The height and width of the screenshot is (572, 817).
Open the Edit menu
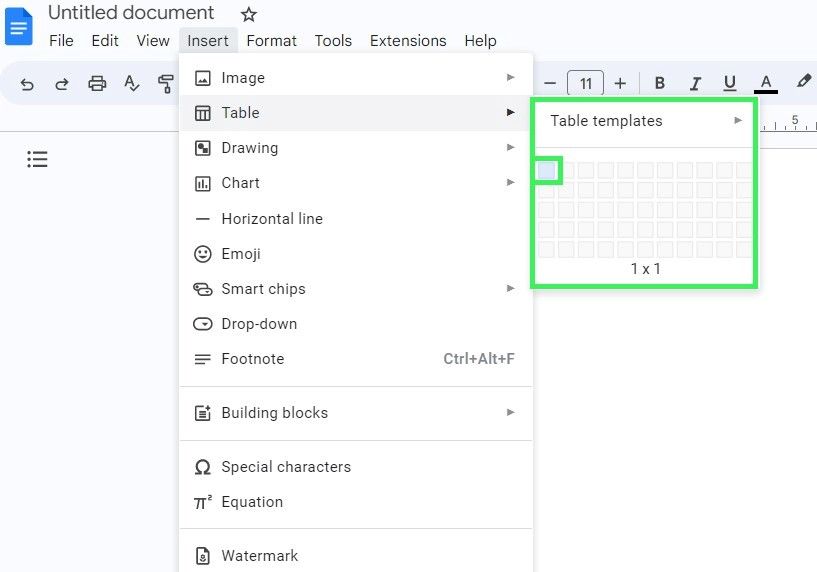[x=105, y=41]
